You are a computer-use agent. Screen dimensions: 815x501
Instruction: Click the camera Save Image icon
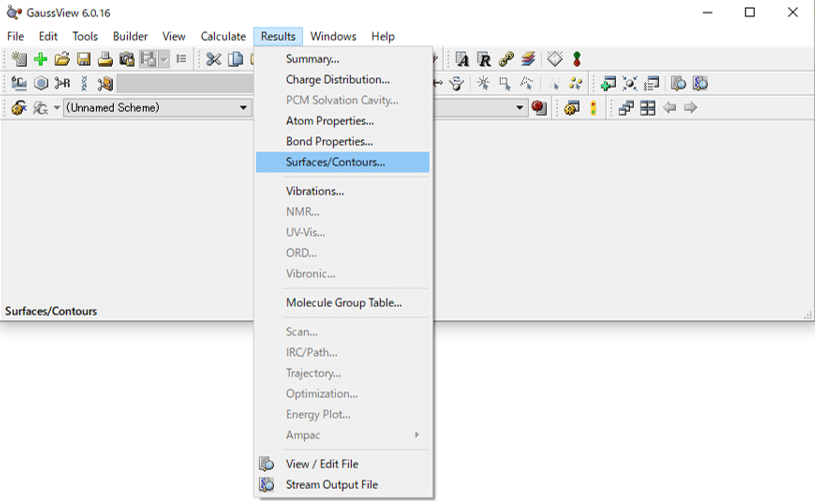click(127, 59)
